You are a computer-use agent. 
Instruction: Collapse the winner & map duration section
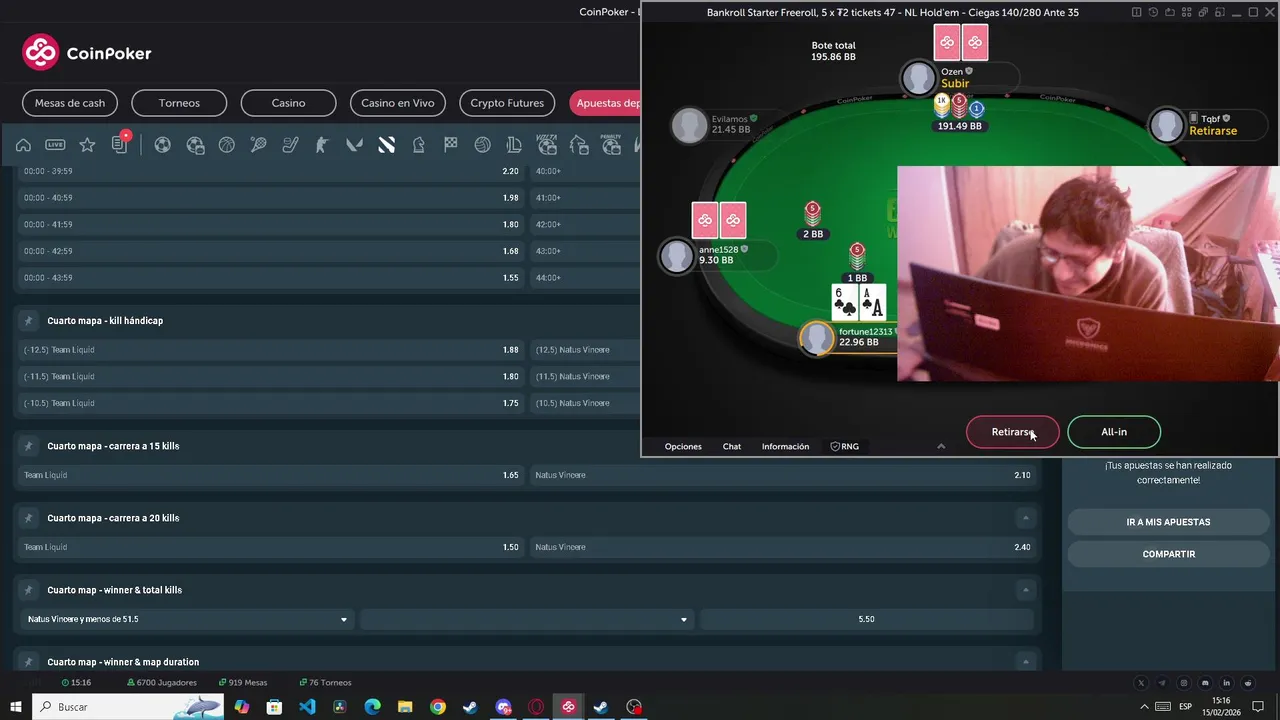(x=1025, y=662)
